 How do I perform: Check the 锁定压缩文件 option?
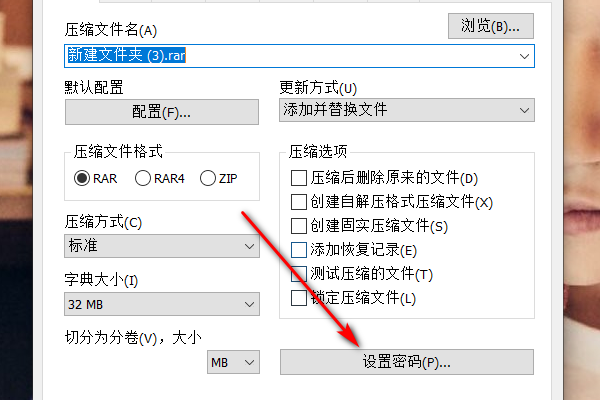pos(298,298)
